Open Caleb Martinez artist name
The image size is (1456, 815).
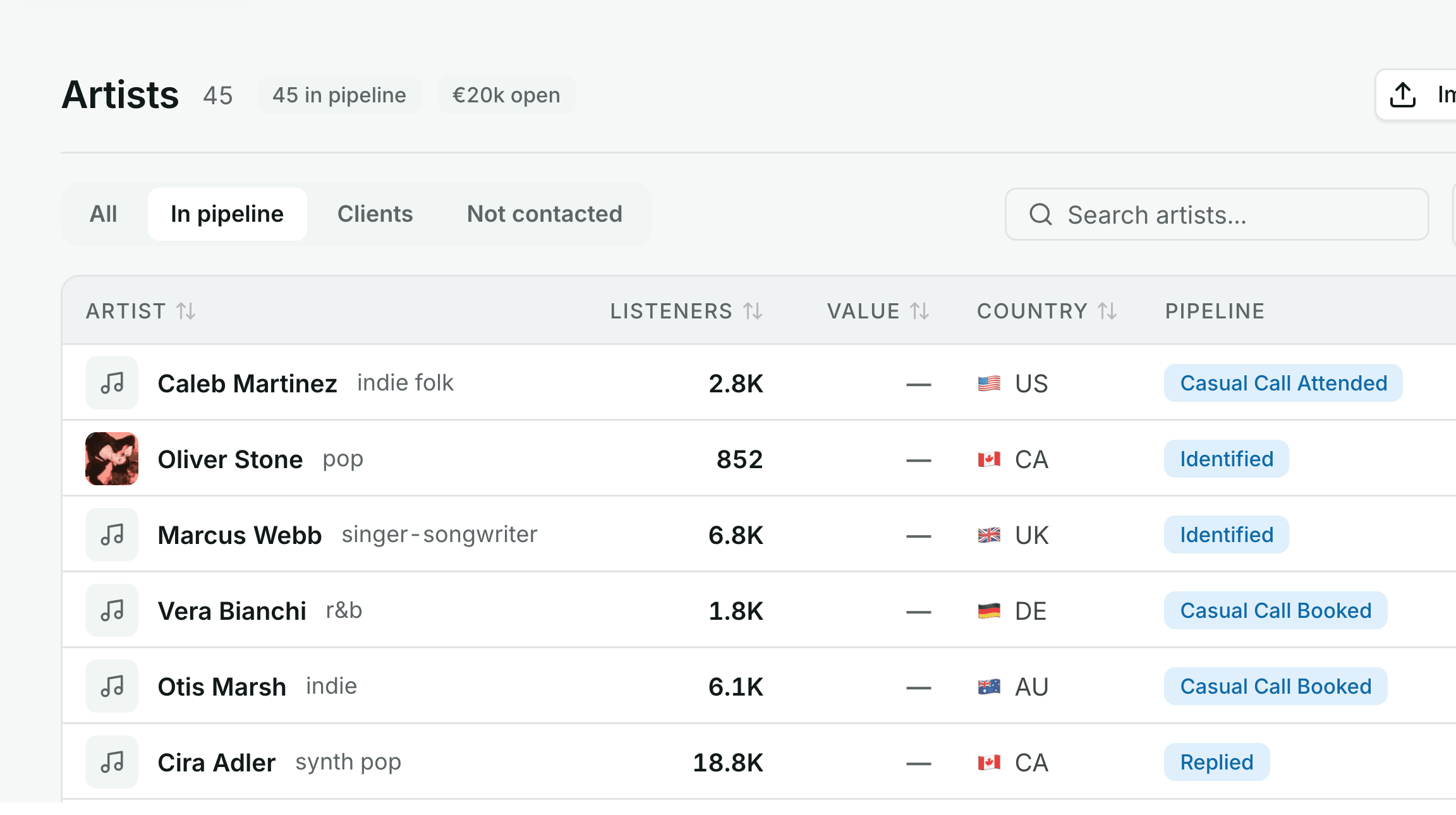pyautogui.click(x=247, y=383)
